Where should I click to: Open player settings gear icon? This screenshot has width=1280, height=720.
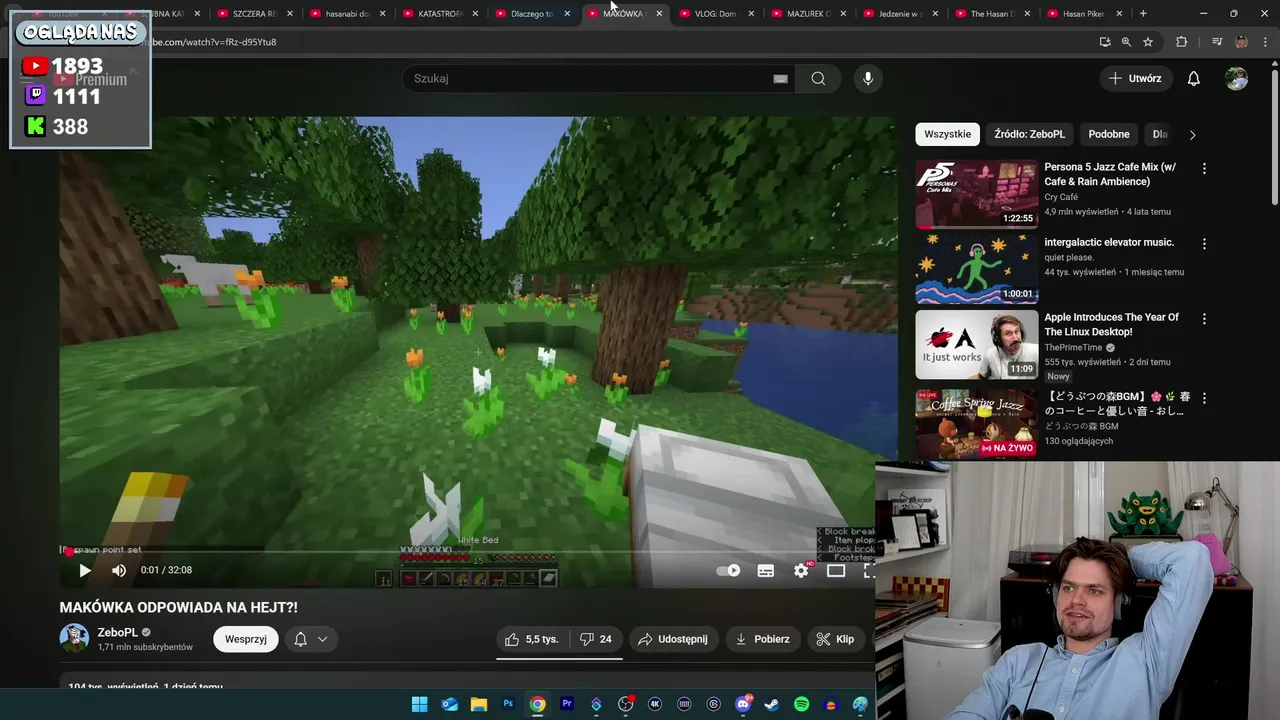(801, 570)
